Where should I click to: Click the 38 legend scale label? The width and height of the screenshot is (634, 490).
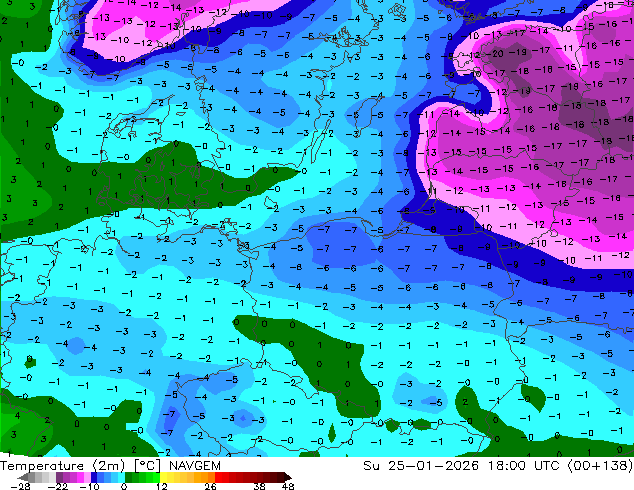260,486
